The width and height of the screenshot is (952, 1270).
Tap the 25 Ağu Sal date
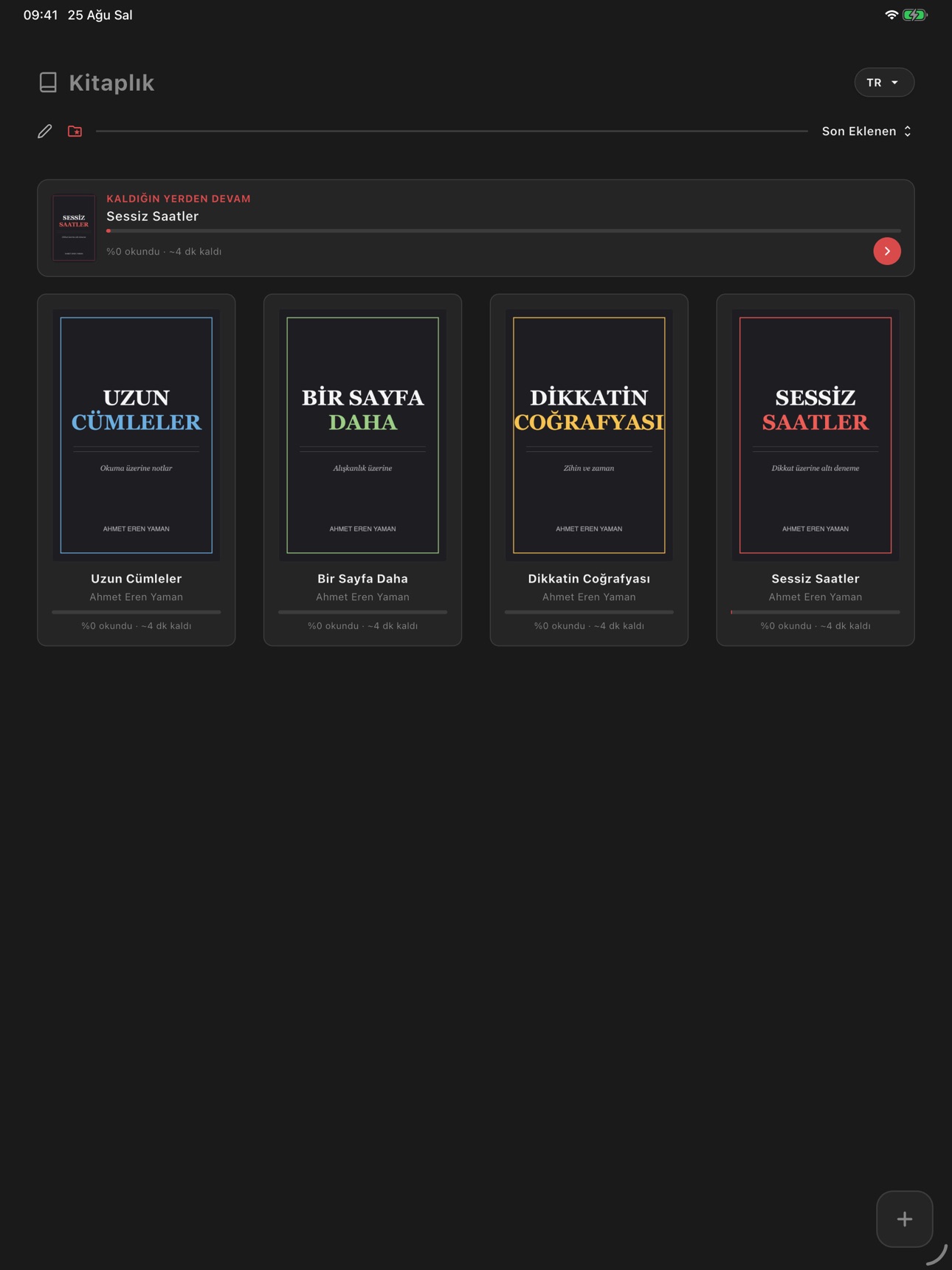(100, 15)
